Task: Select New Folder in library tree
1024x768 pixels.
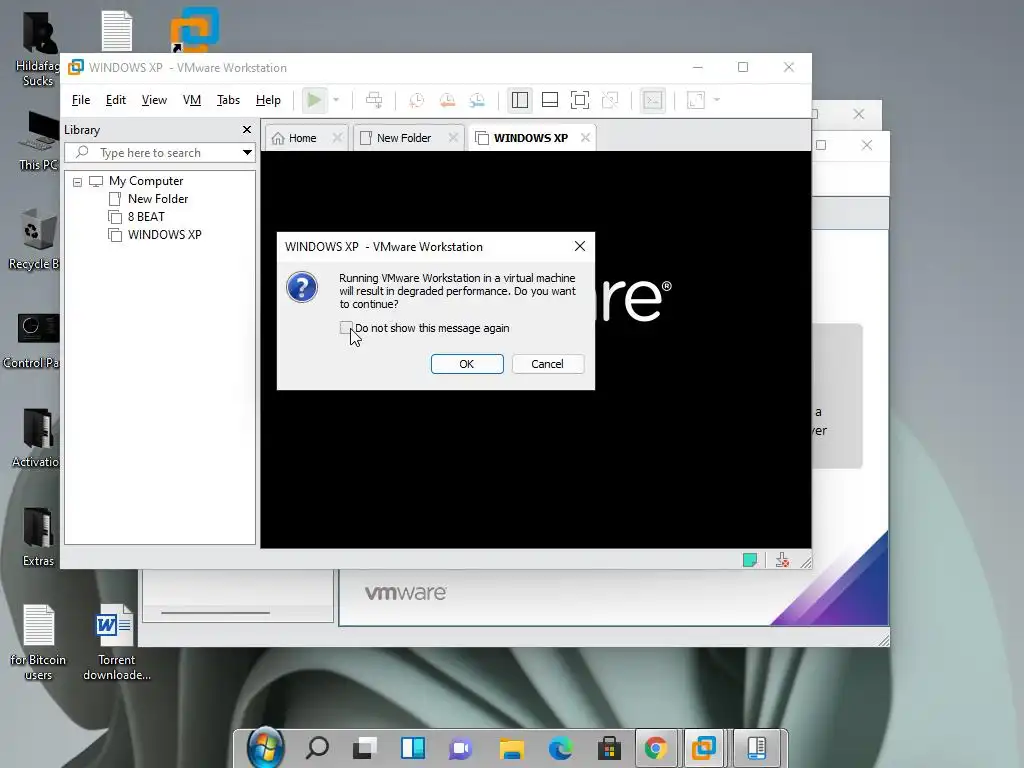Action: point(157,199)
